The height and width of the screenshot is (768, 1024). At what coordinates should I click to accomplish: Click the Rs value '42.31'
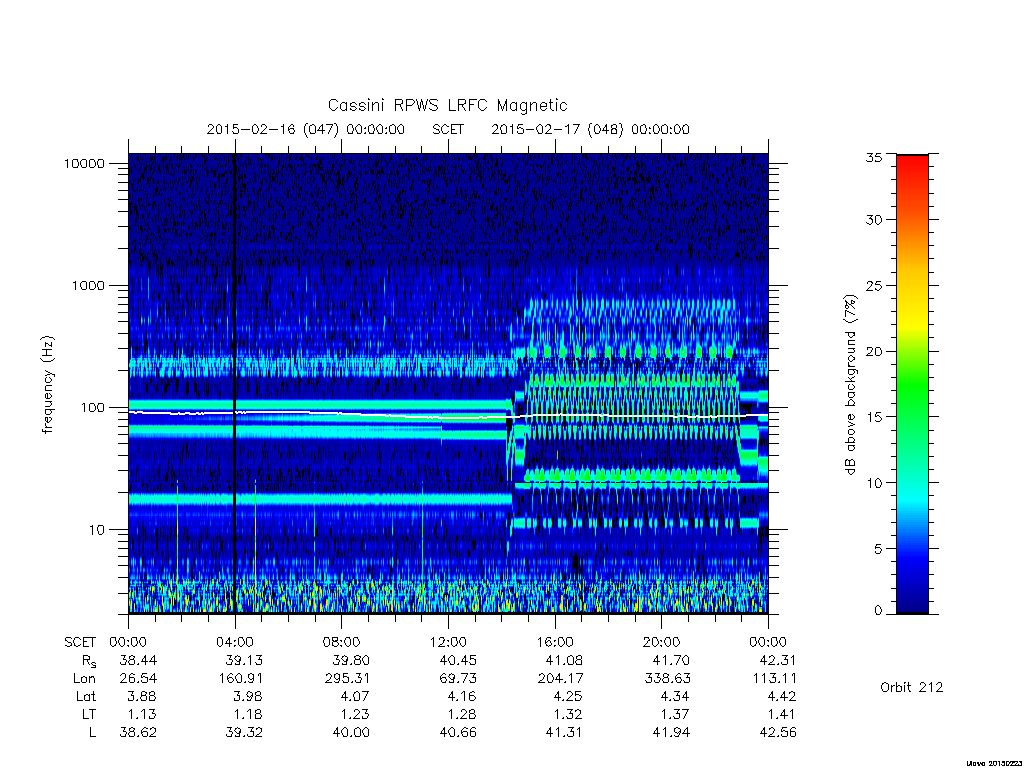pyautogui.click(x=777, y=660)
